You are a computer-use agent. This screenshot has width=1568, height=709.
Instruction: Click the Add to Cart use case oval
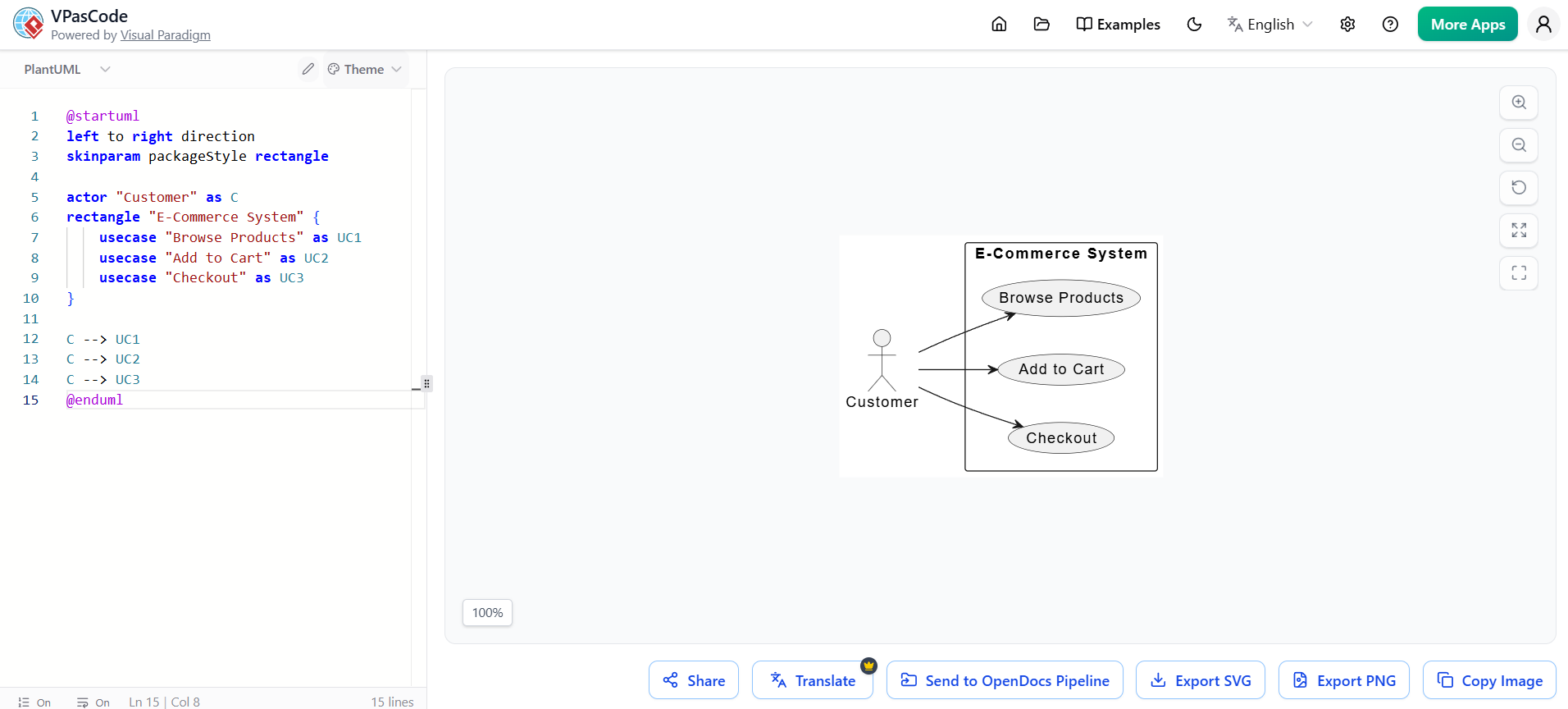[1061, 369]
